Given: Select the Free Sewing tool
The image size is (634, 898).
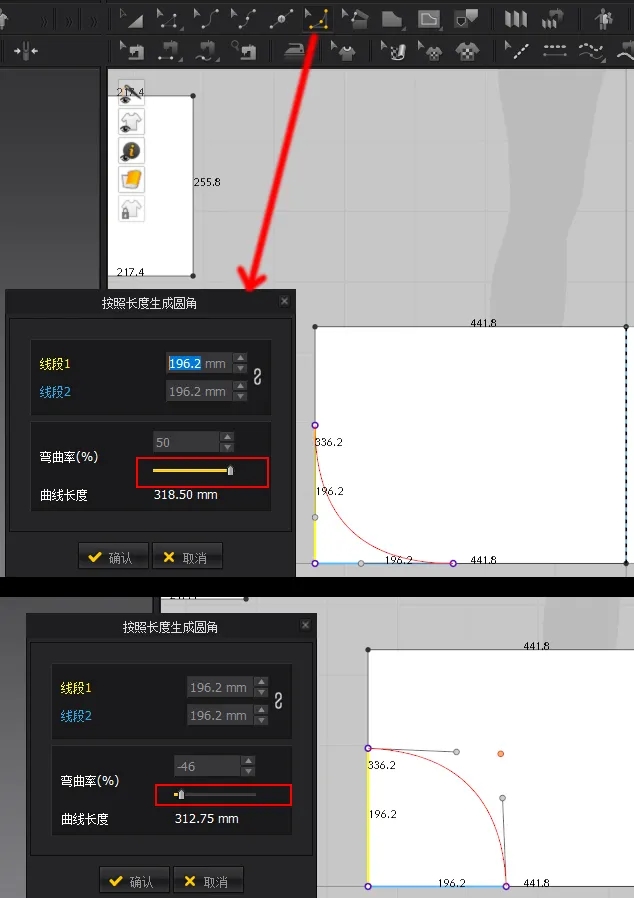Looking at the screenshot, I should pyautogui.click(x=207, y=50).
